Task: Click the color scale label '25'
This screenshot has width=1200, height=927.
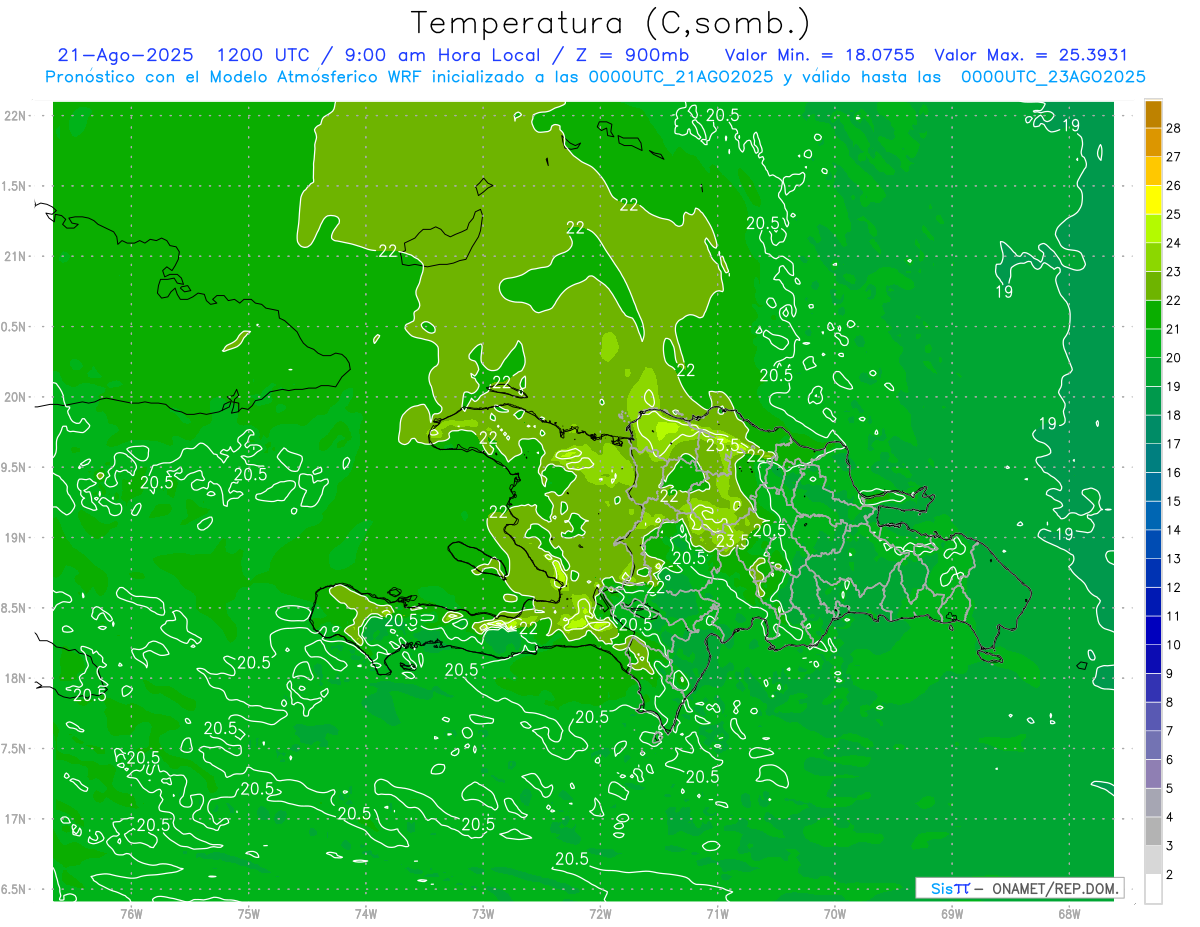Action: pos(1174,215)
